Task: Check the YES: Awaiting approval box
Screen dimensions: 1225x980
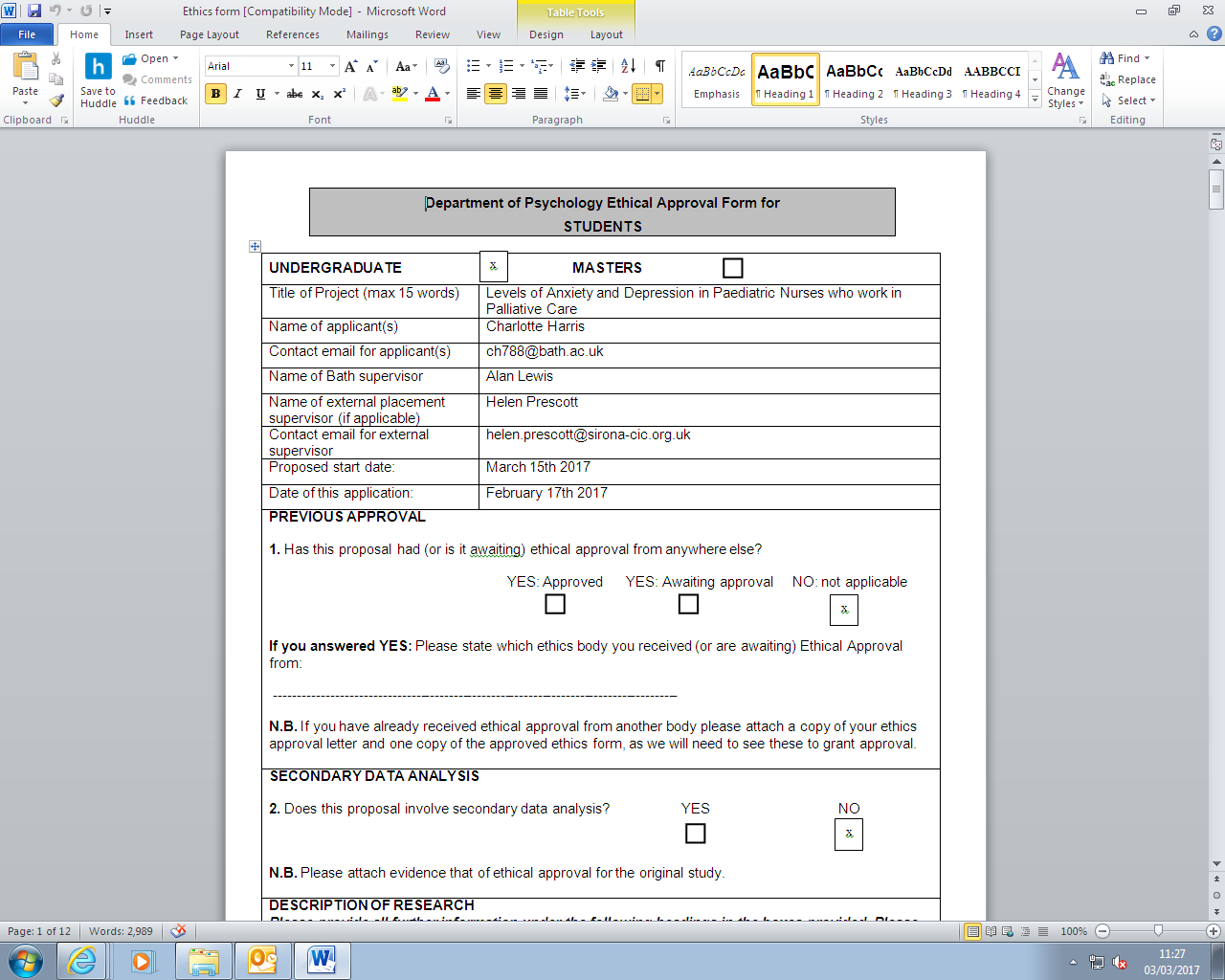Action: 688,604
